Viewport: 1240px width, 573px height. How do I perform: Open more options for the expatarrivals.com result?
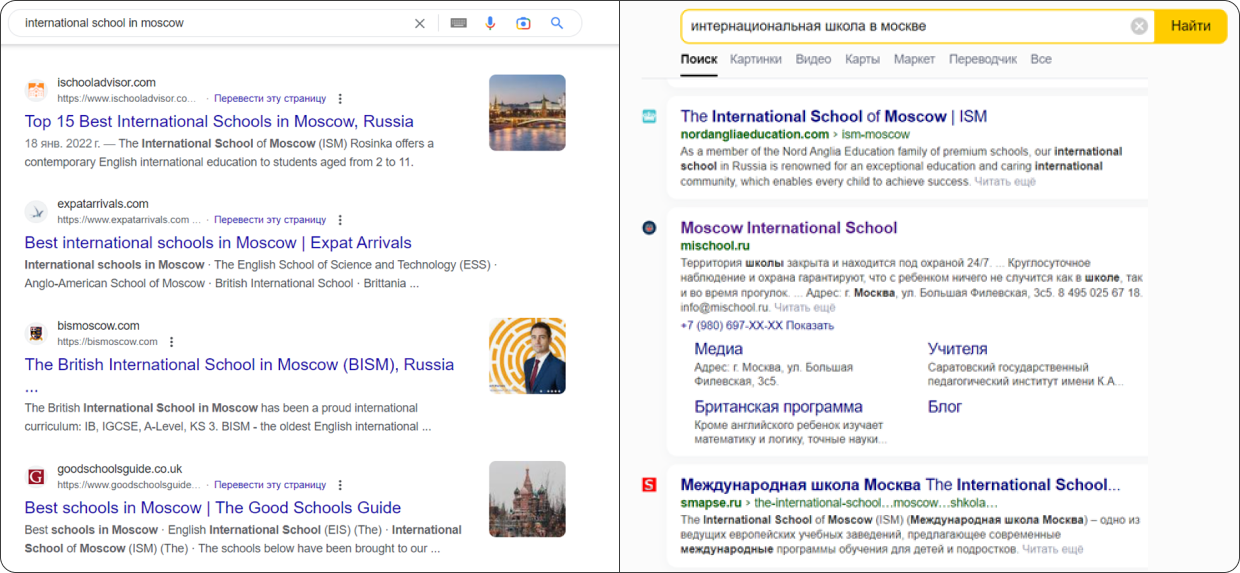340,220
